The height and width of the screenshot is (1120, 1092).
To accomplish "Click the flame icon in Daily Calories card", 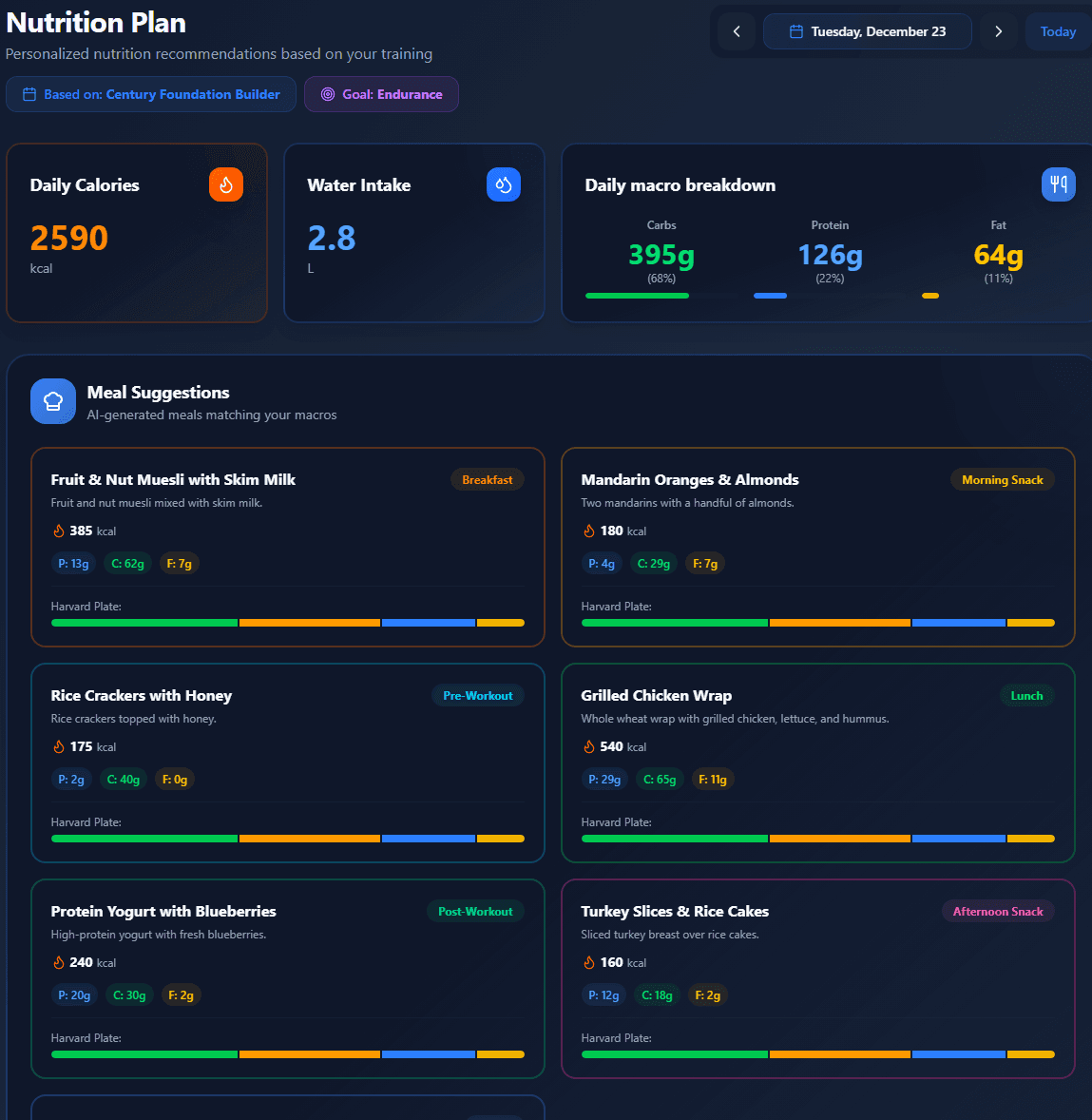I will coord(226,184).
